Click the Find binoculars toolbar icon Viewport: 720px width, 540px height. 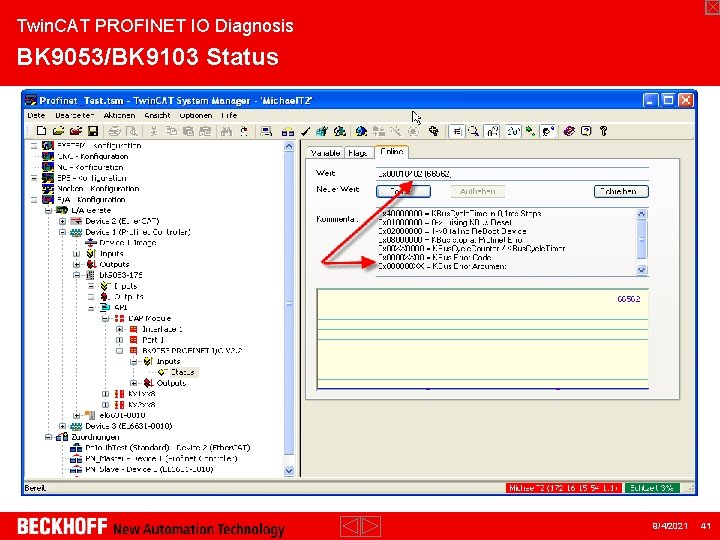tap(226, 131)
